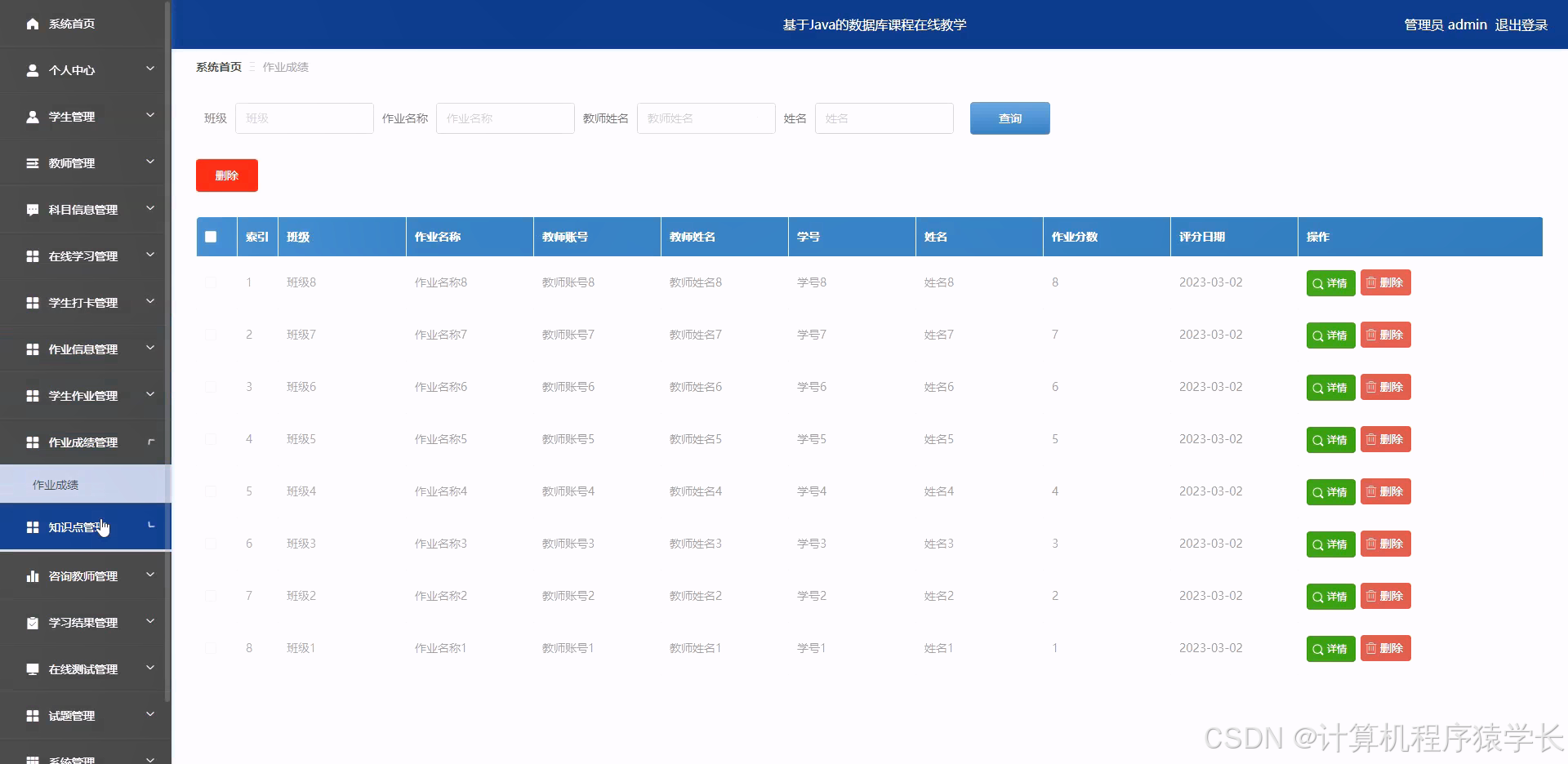Focus the 作业名称 search input field
The height and width of the screenshot is (764, 1568).
pos(506,118)
